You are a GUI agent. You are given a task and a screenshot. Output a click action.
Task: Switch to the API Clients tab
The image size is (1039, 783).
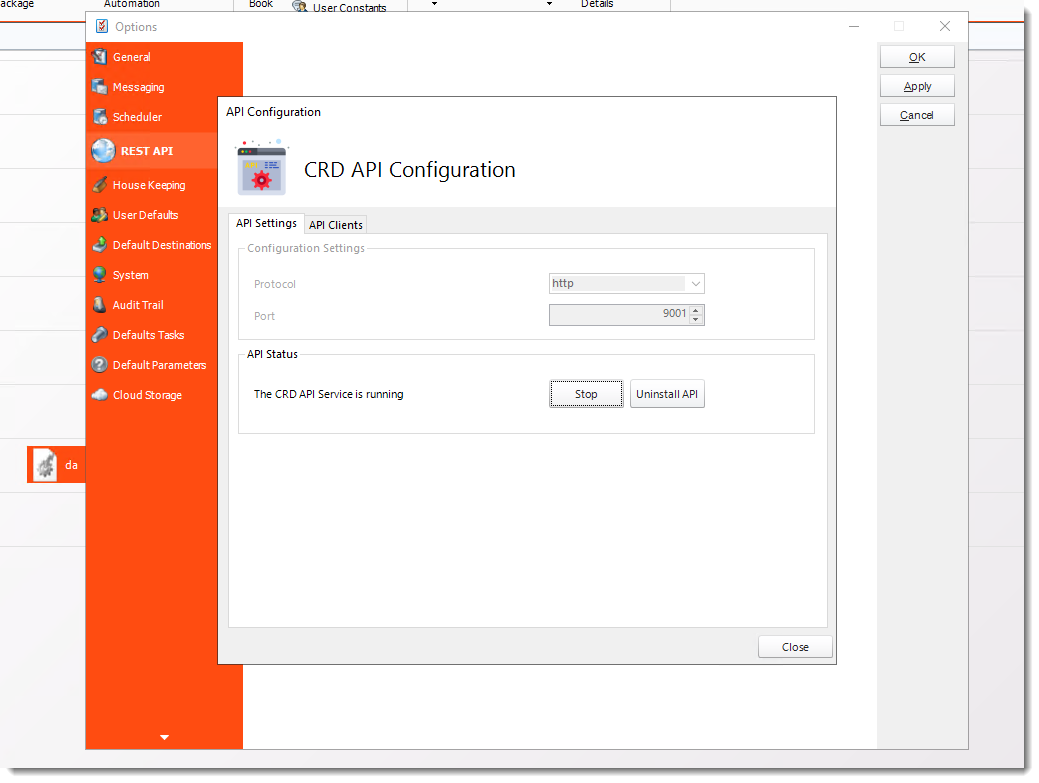tap(335, 224)
